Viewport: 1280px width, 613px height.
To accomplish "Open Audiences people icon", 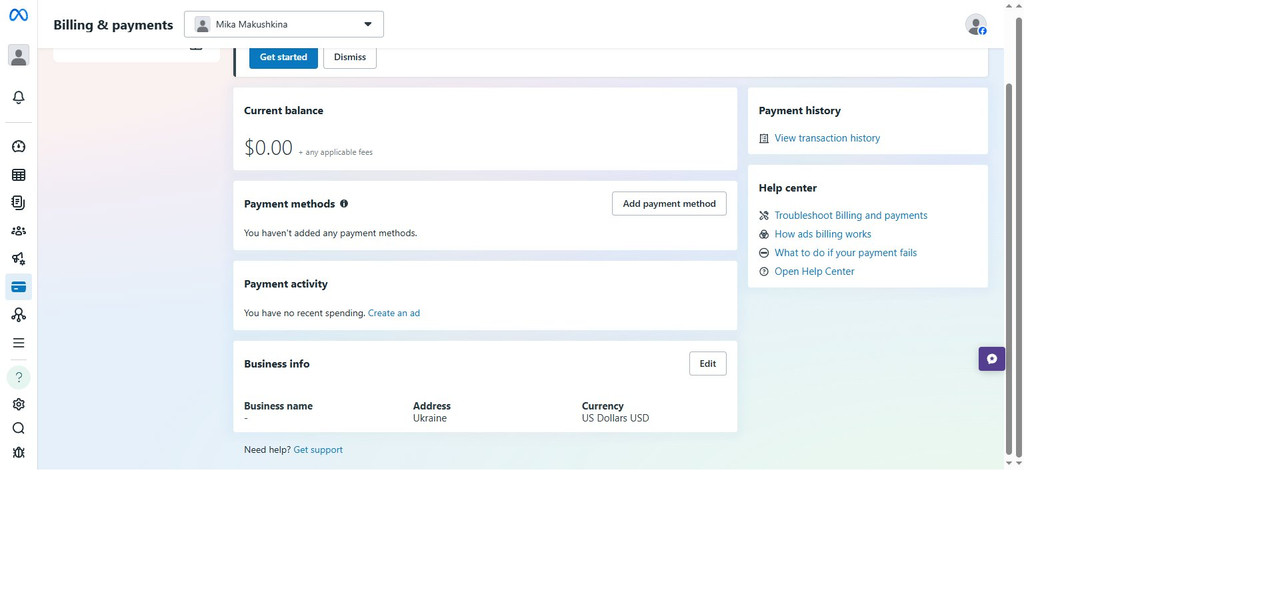I will (x=18, y=231).
